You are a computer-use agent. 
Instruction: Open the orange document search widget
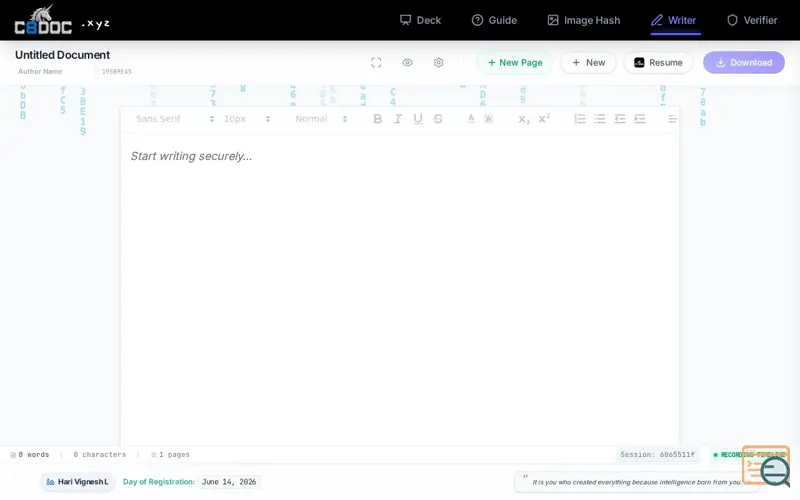tap(766, 466)
